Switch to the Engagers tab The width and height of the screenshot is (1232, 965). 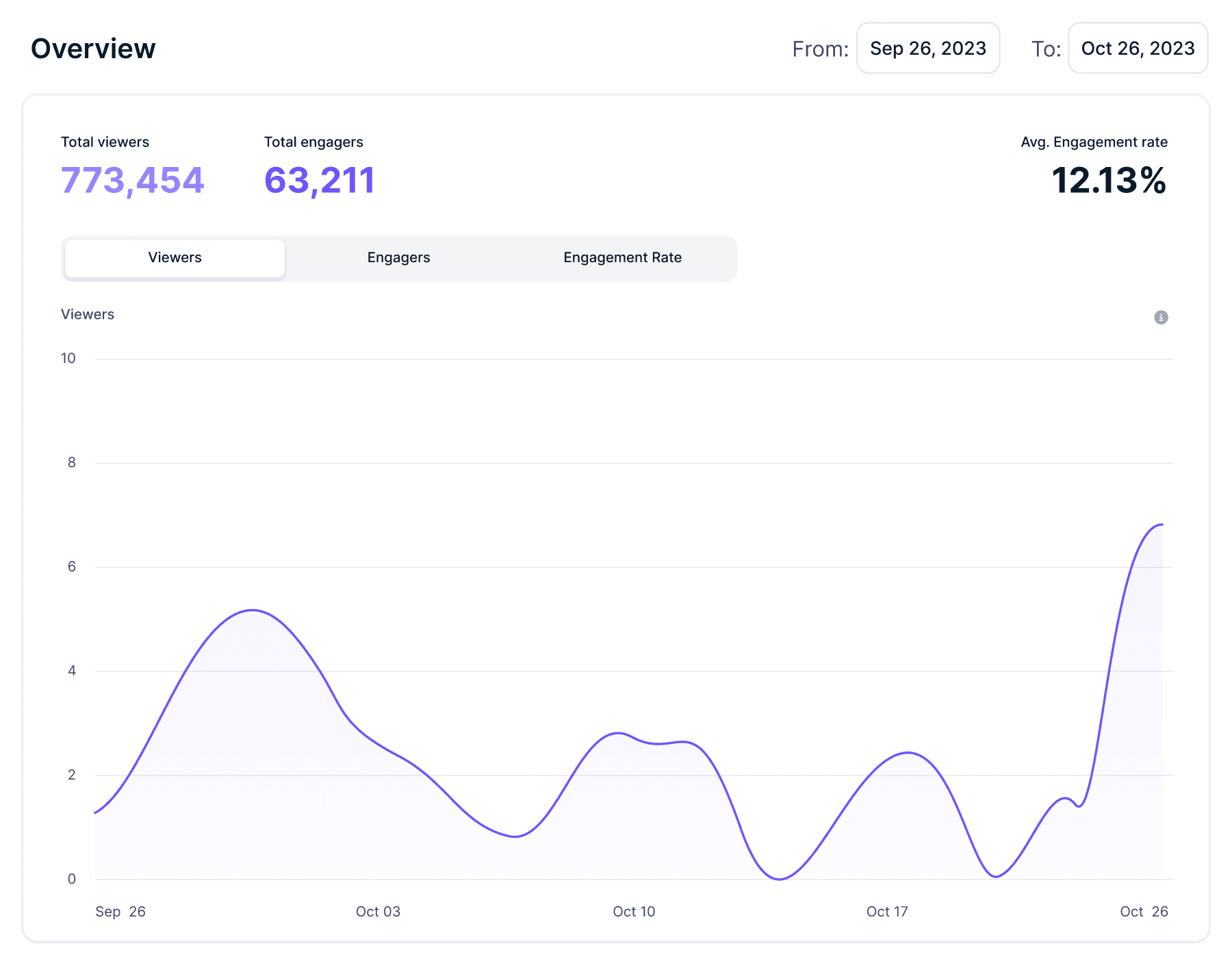pos(398,258)
